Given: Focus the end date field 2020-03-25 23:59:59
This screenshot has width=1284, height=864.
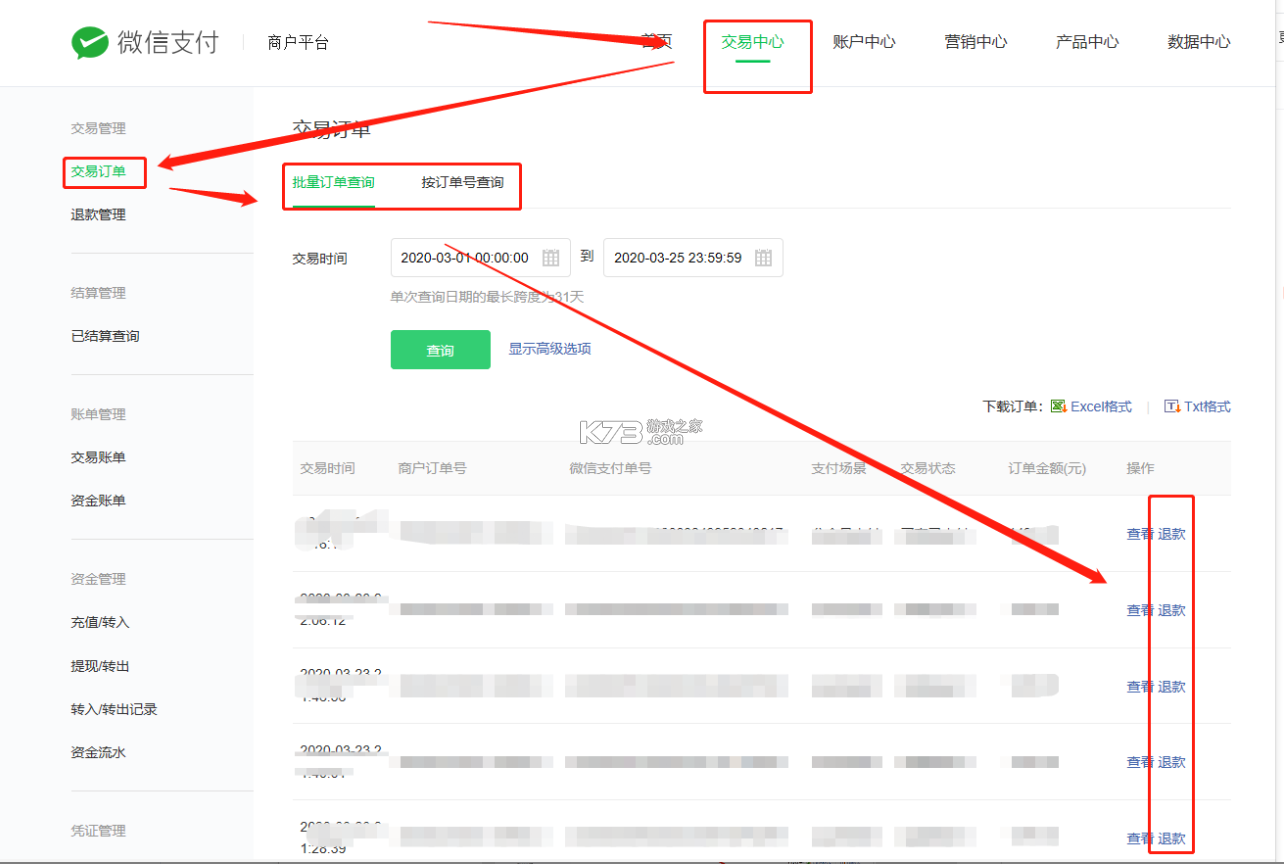Looking at the screenshot, I should coord(693,258).
